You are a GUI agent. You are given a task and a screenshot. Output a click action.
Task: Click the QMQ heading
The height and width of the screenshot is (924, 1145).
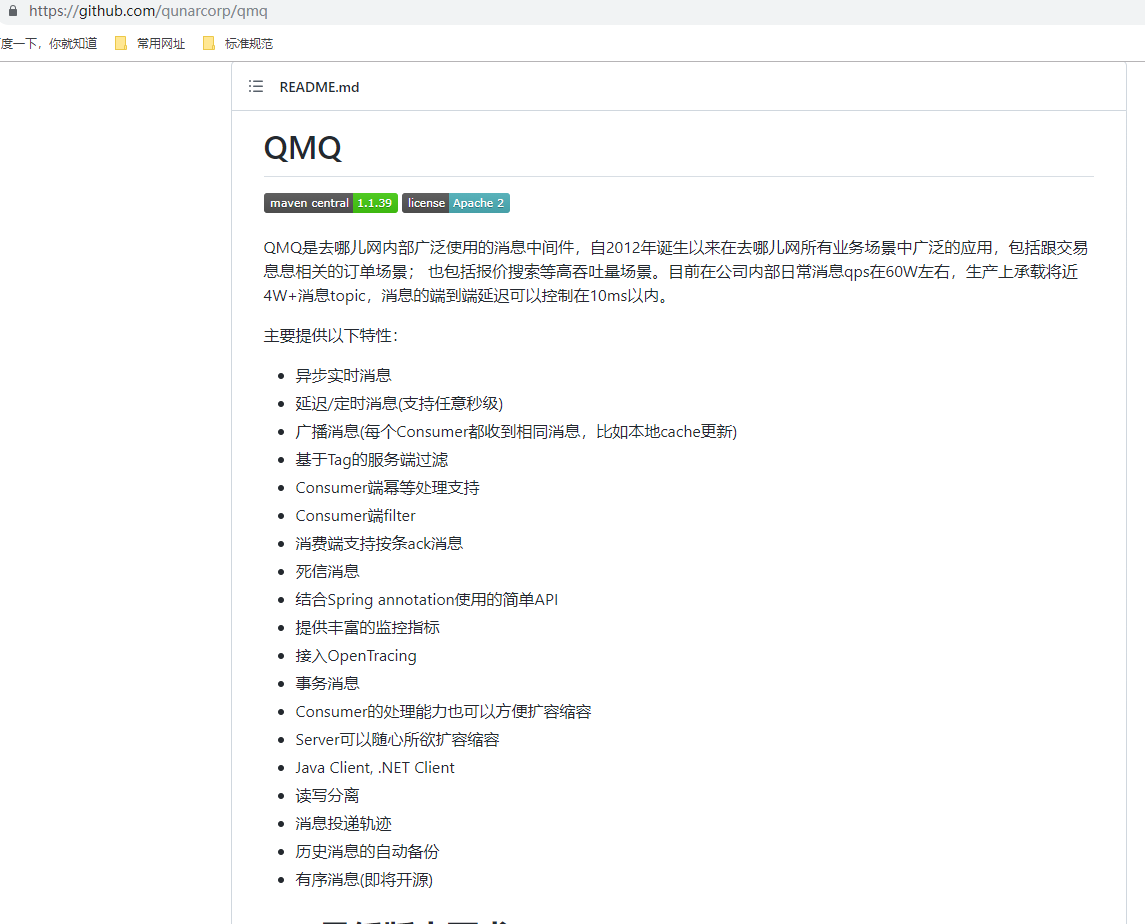[x=302, y=148]
